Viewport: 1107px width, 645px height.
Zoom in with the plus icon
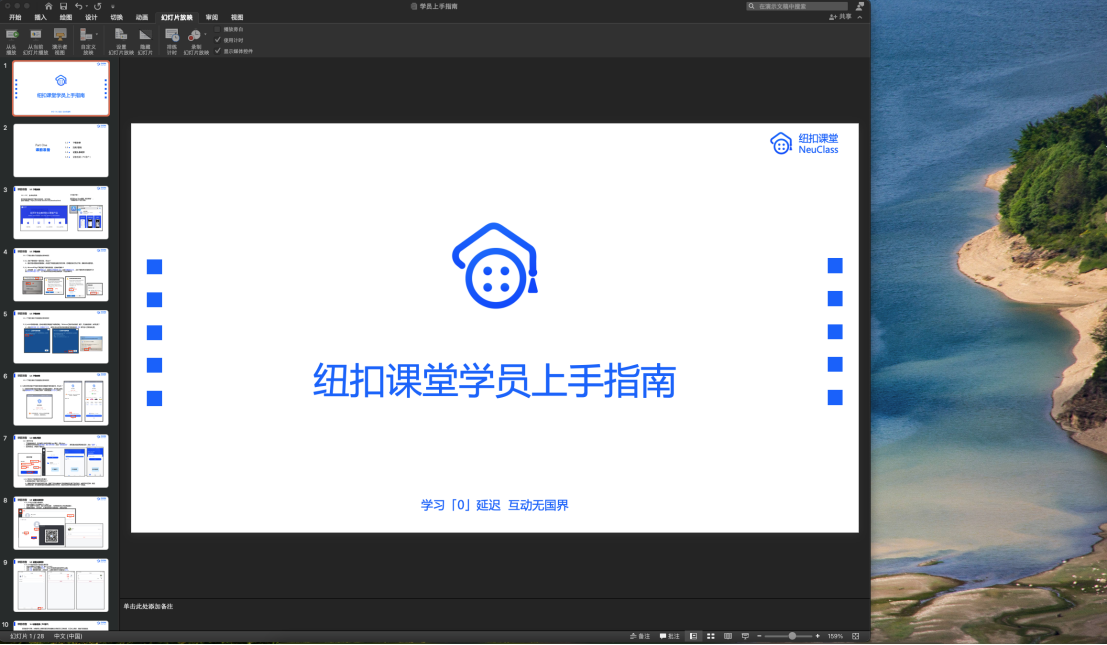818,636
